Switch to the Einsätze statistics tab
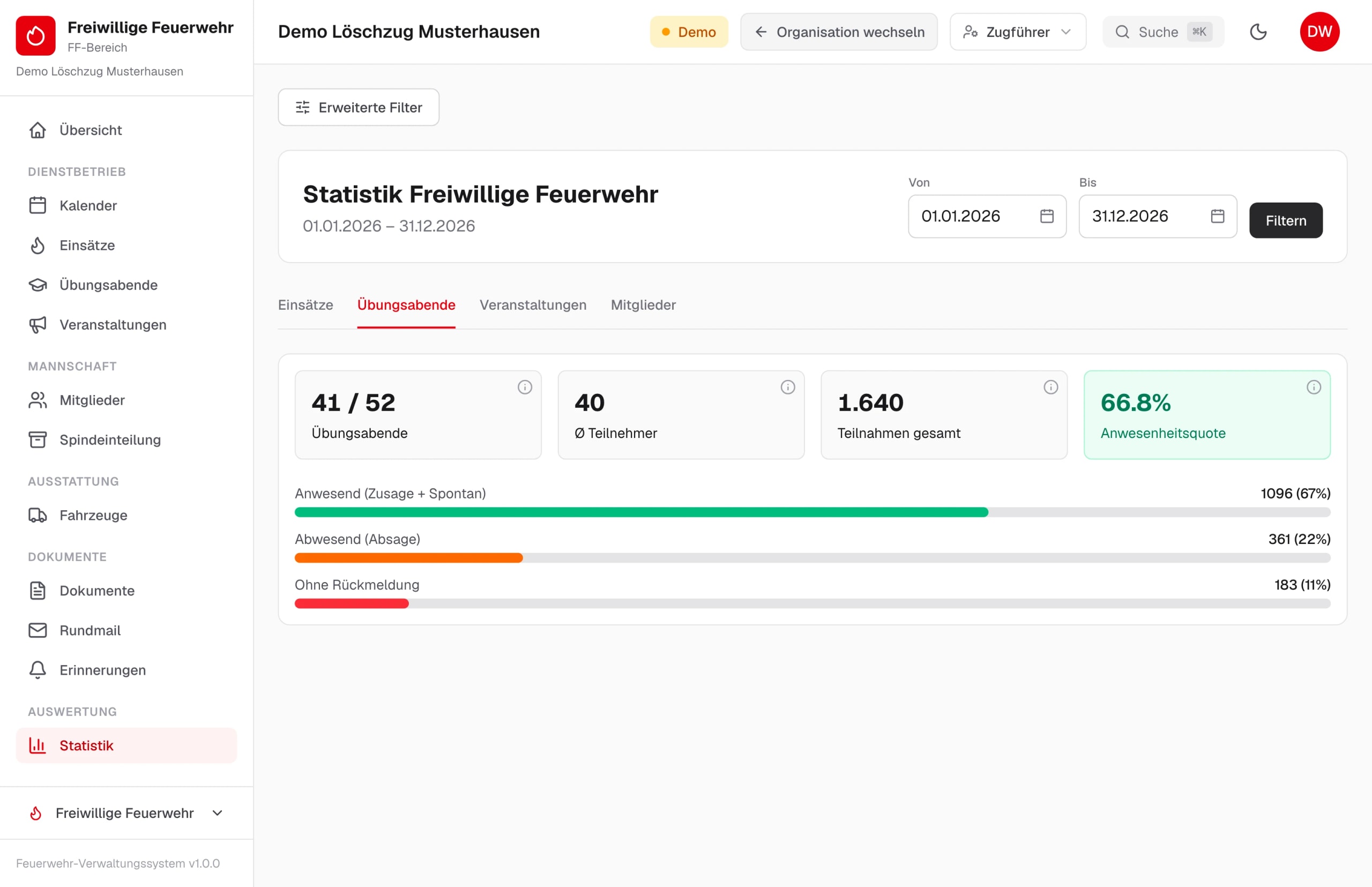This screenshot has height=887, width=1372. (x=305, y=305)
